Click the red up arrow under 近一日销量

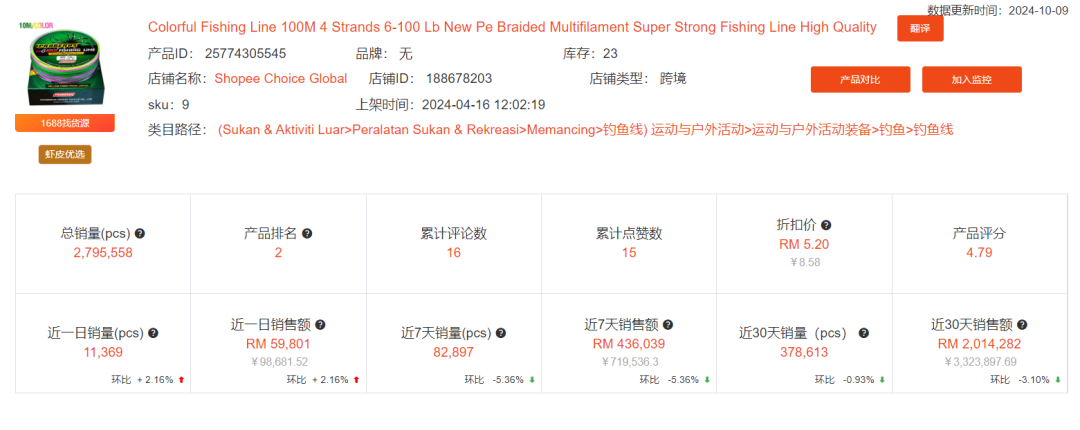click(x=181, y=380)
